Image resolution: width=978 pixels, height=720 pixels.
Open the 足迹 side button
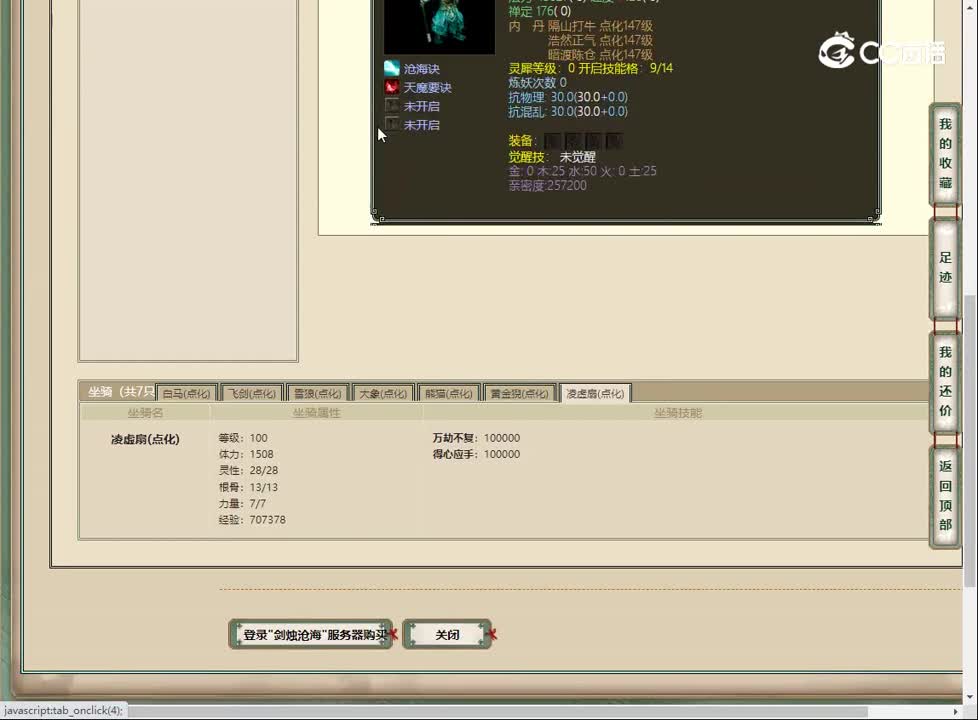[x=946, y=268]
